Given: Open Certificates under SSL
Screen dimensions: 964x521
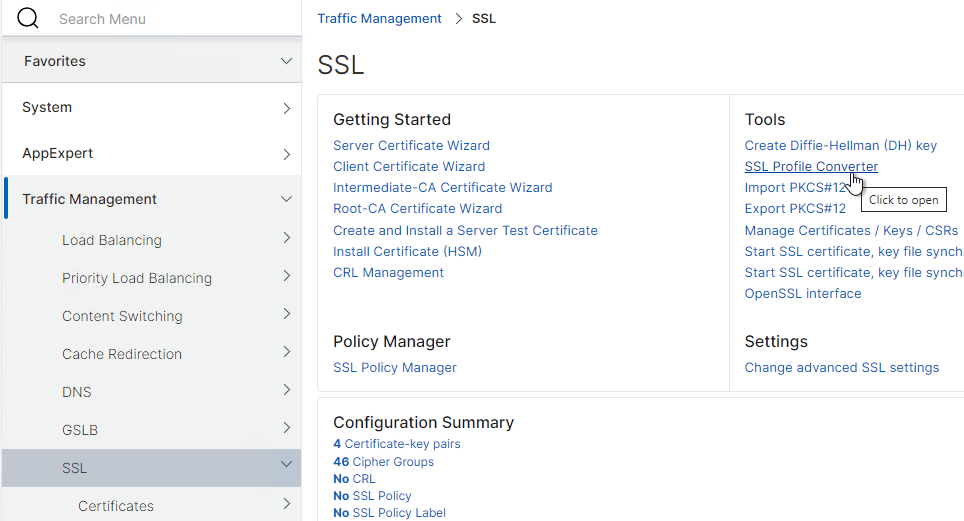Looking at the screenshot, I should point(116,506).
